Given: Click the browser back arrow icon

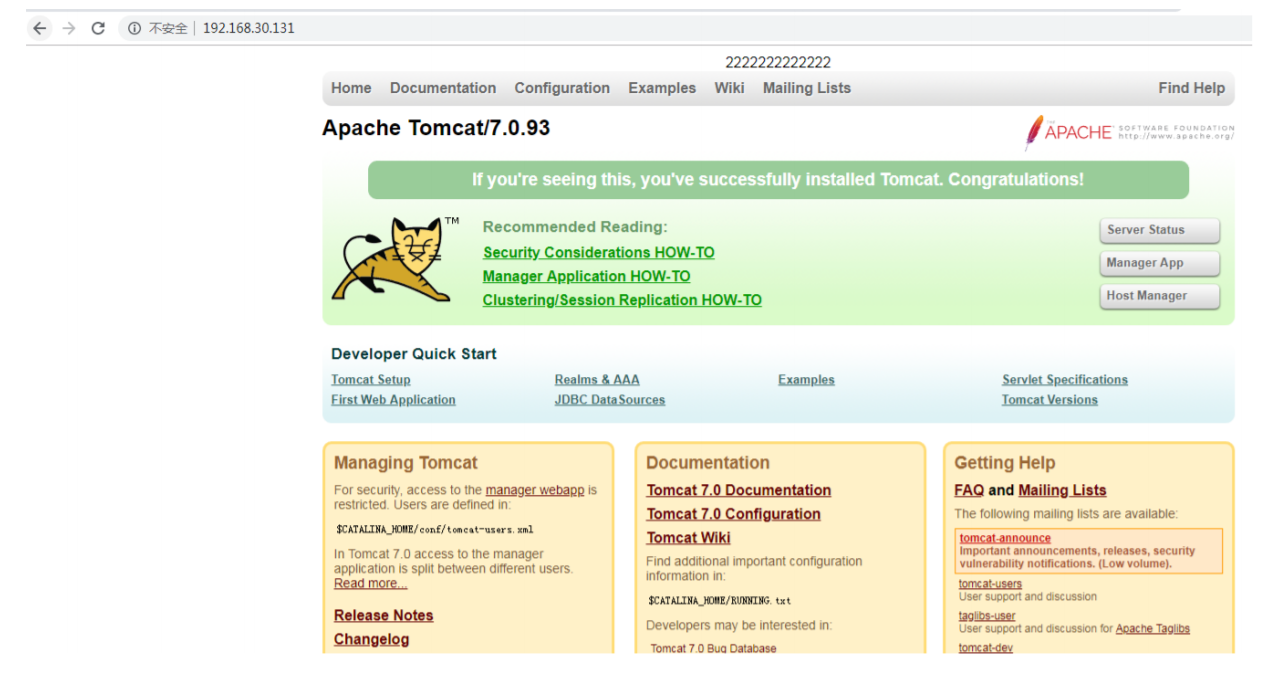Looking at the screenshot, I should 40,28.
